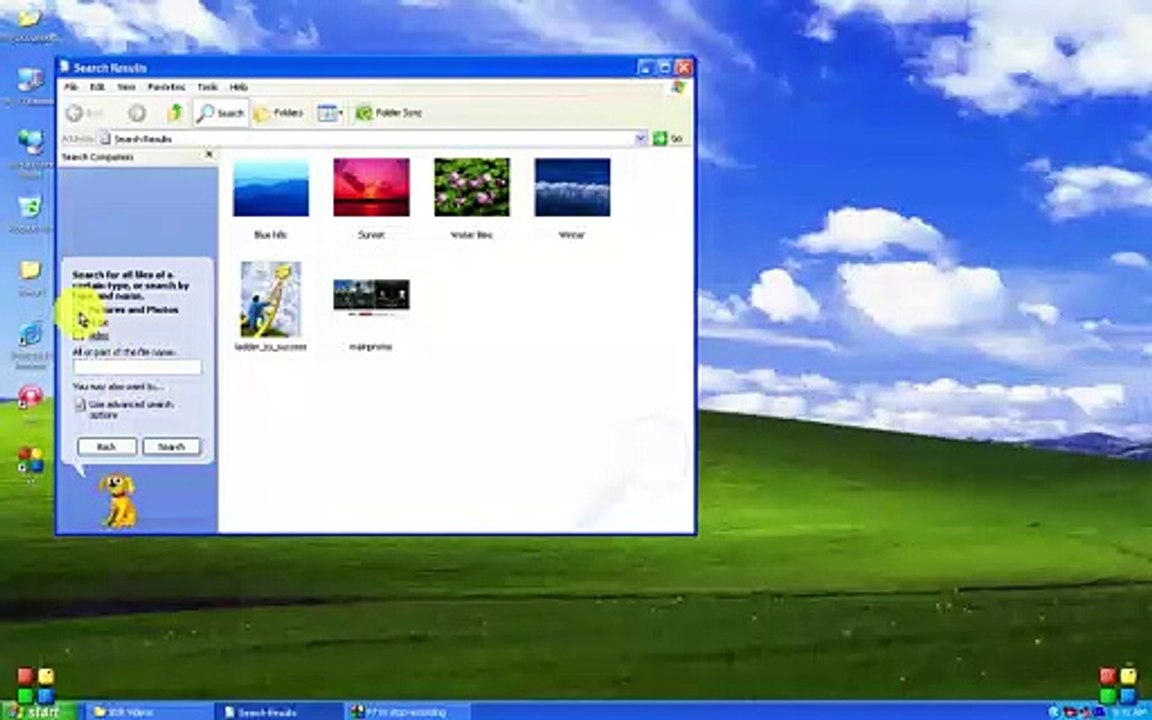Click the Back button in Search Companion
This screenshot has height=720, width=1152.
pos(107,447)
